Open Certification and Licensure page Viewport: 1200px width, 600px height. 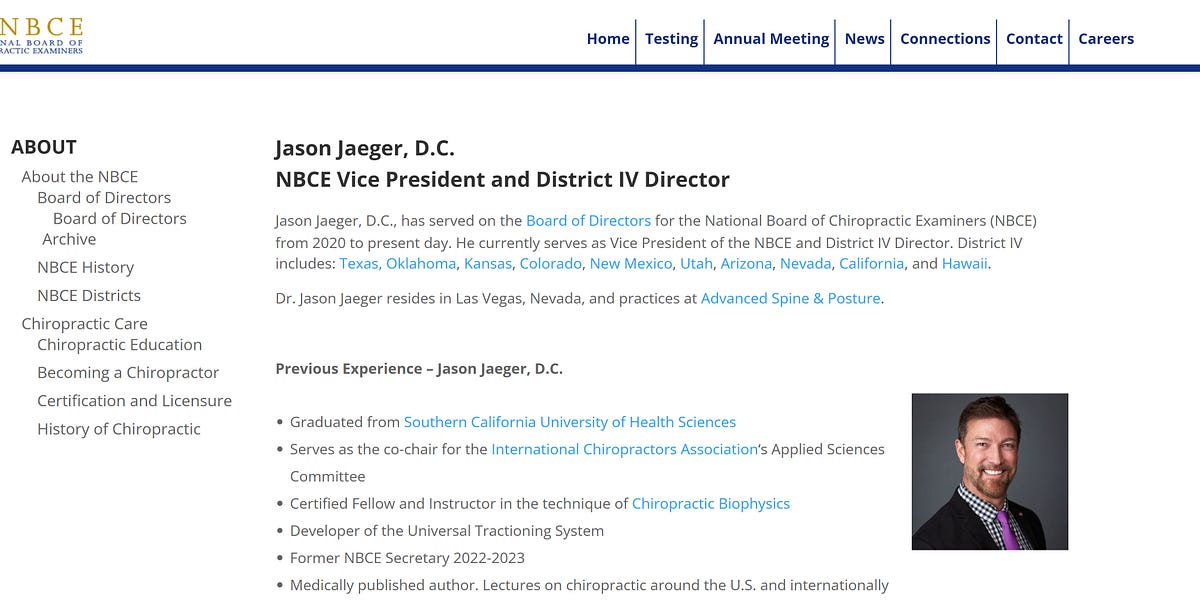[134, 400]
